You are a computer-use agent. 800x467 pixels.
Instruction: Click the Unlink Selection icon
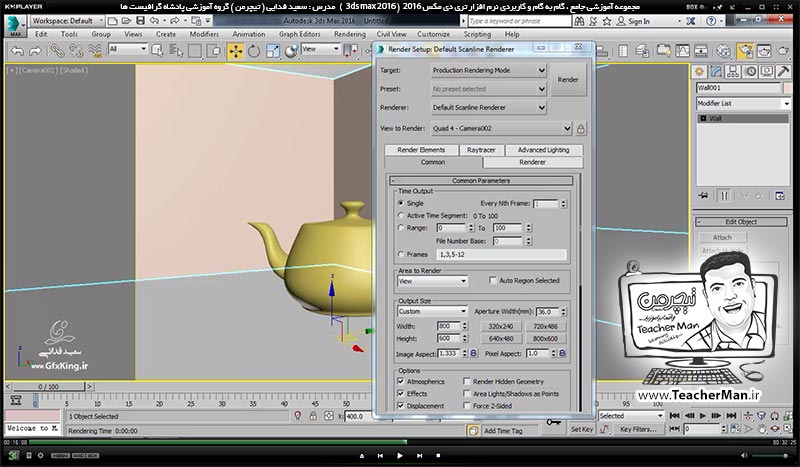click(76, 51)
